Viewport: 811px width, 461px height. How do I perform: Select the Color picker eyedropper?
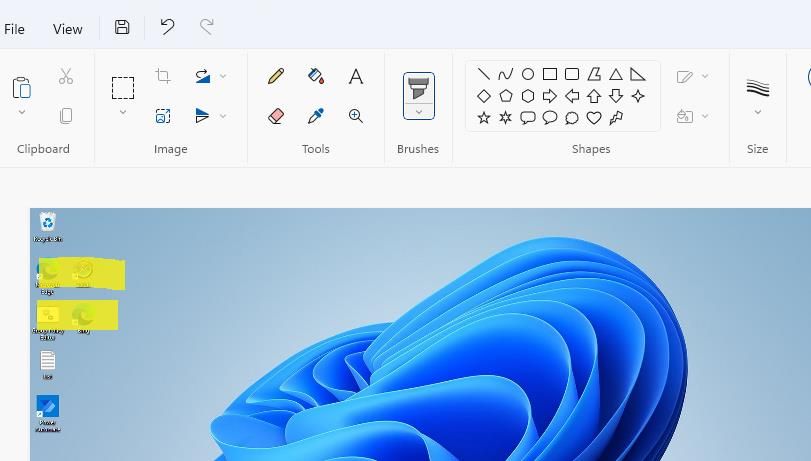point(316,115)
